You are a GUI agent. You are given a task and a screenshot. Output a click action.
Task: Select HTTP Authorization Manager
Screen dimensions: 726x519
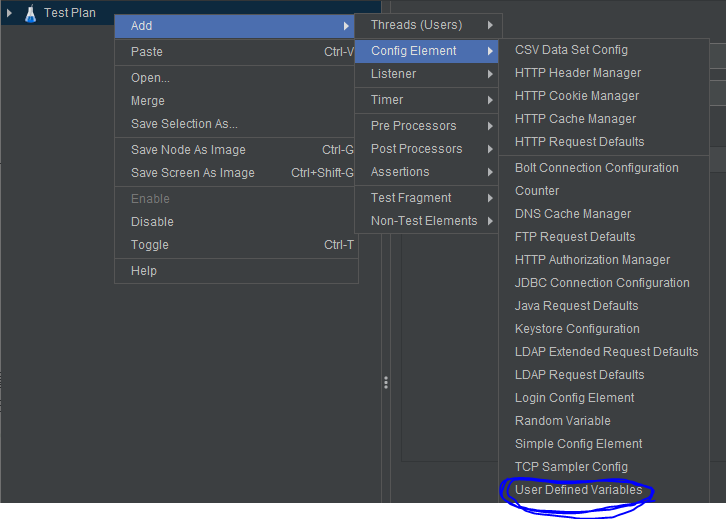tap(604, 260)
